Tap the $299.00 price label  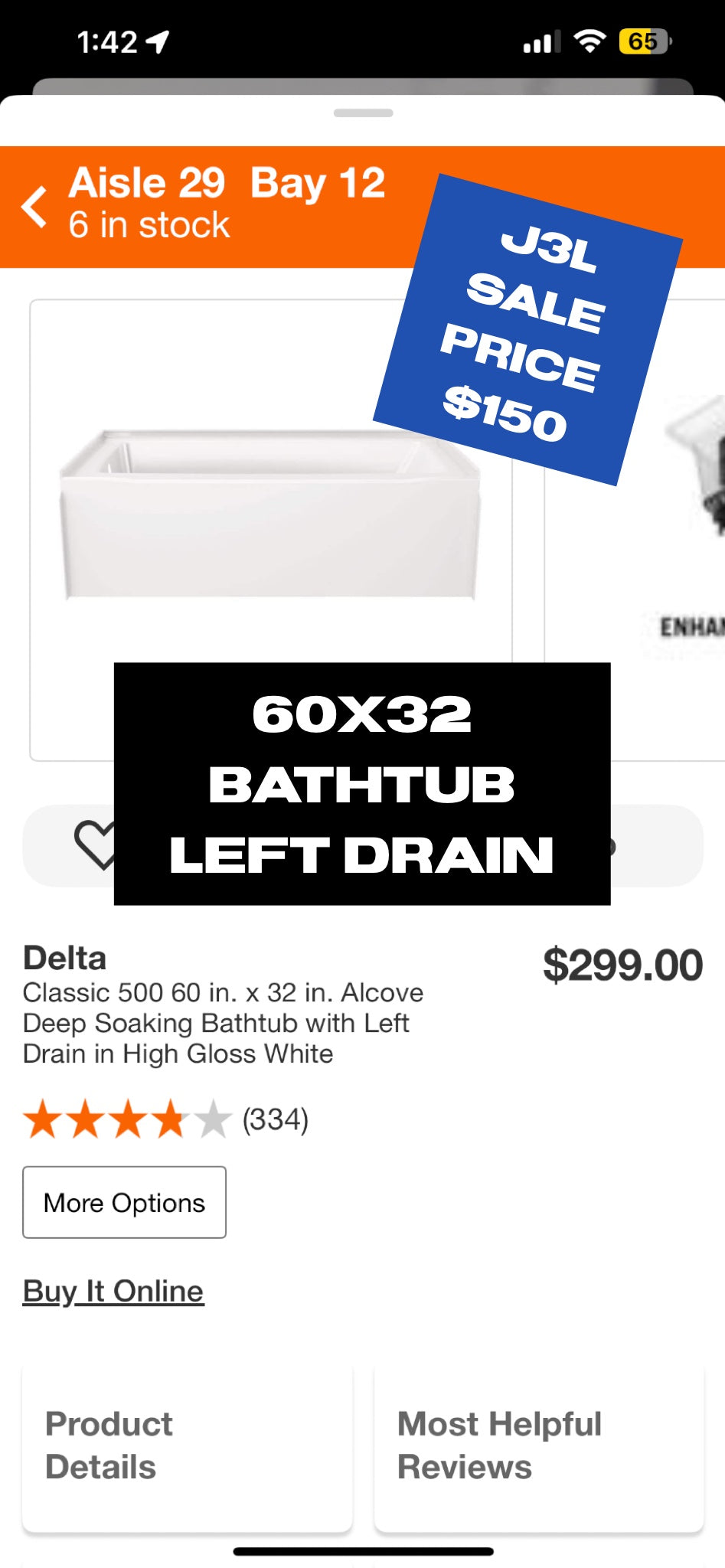(622, 965)
